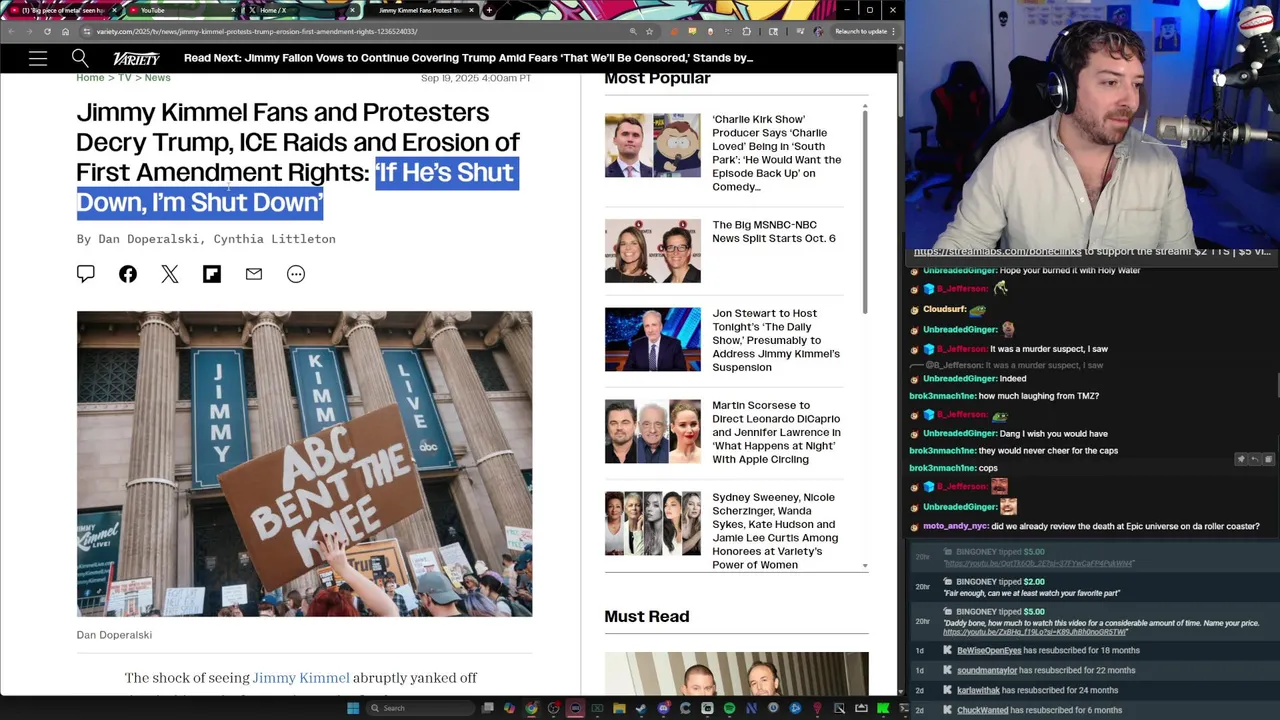Open browser profile avatar

coord(818,31)
